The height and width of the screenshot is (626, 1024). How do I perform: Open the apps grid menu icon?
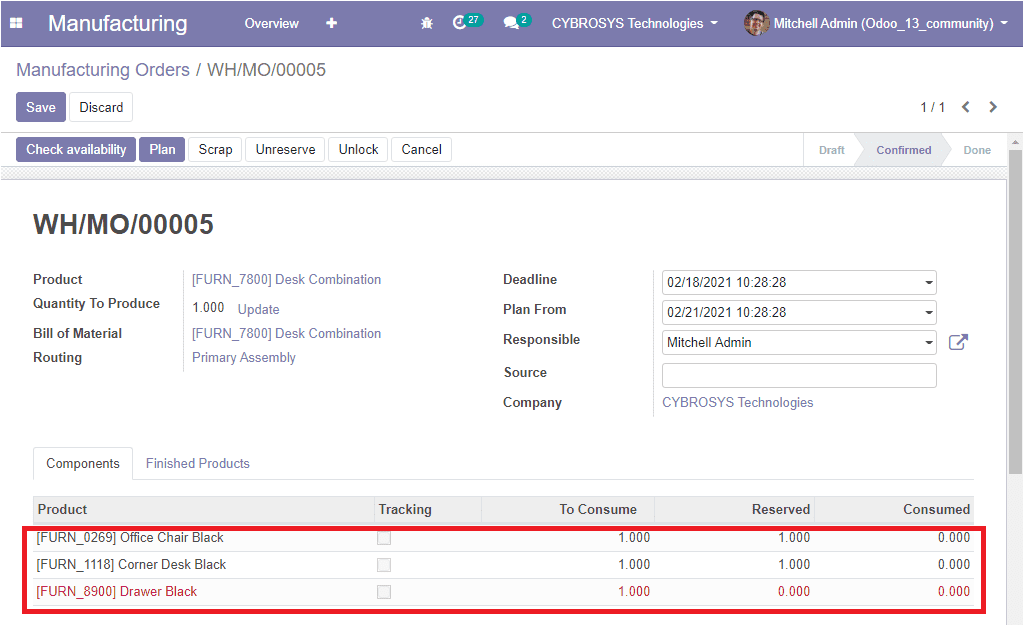[x=16, y=23]
